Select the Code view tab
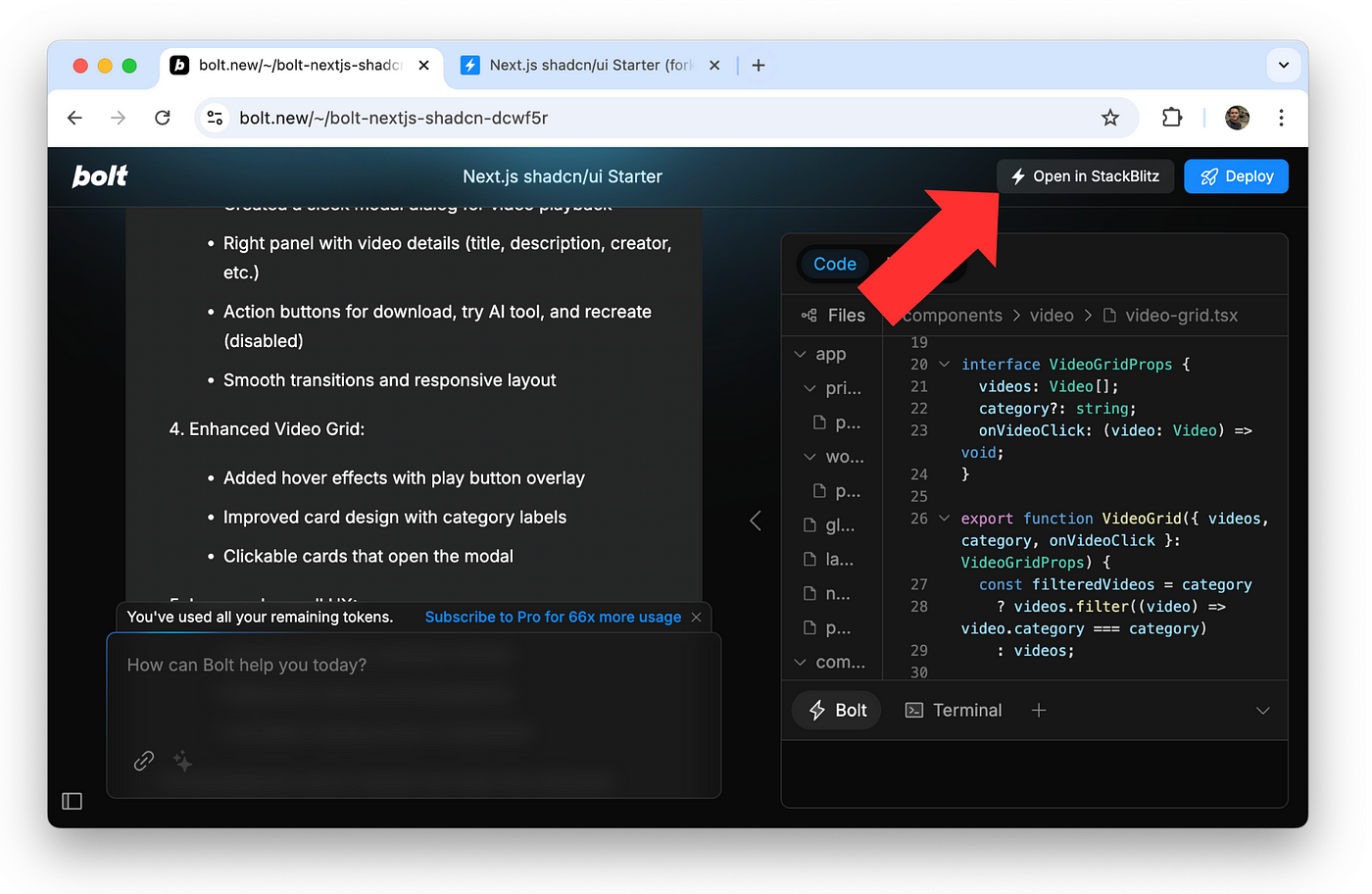Screen dimensions: 1372x894 [835, 264]
